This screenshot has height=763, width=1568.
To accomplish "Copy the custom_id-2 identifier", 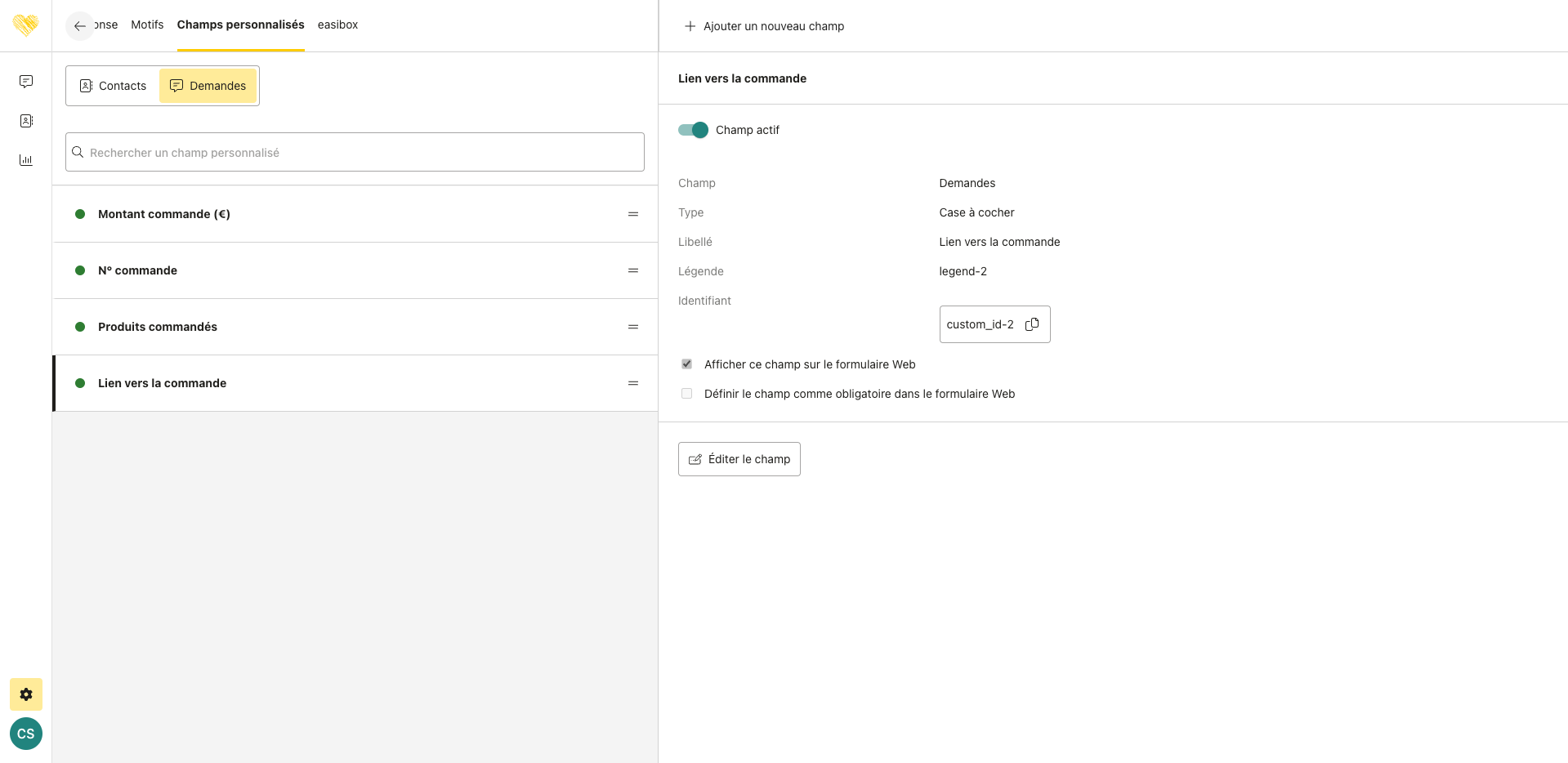I will (x=1032, y=324).
